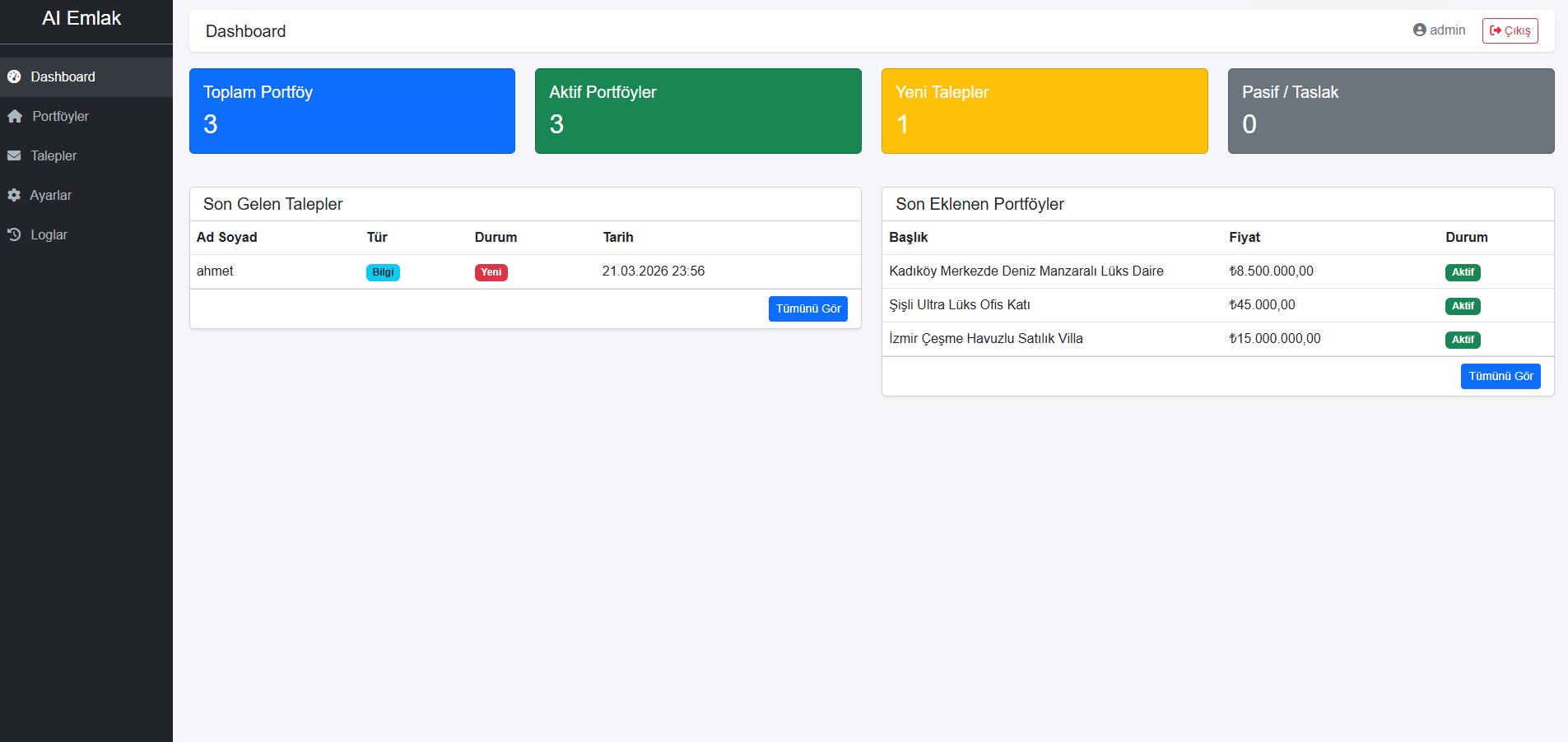Click the Talepler envelope icon
Screen dimensions: 1568x742
(14, 155)
